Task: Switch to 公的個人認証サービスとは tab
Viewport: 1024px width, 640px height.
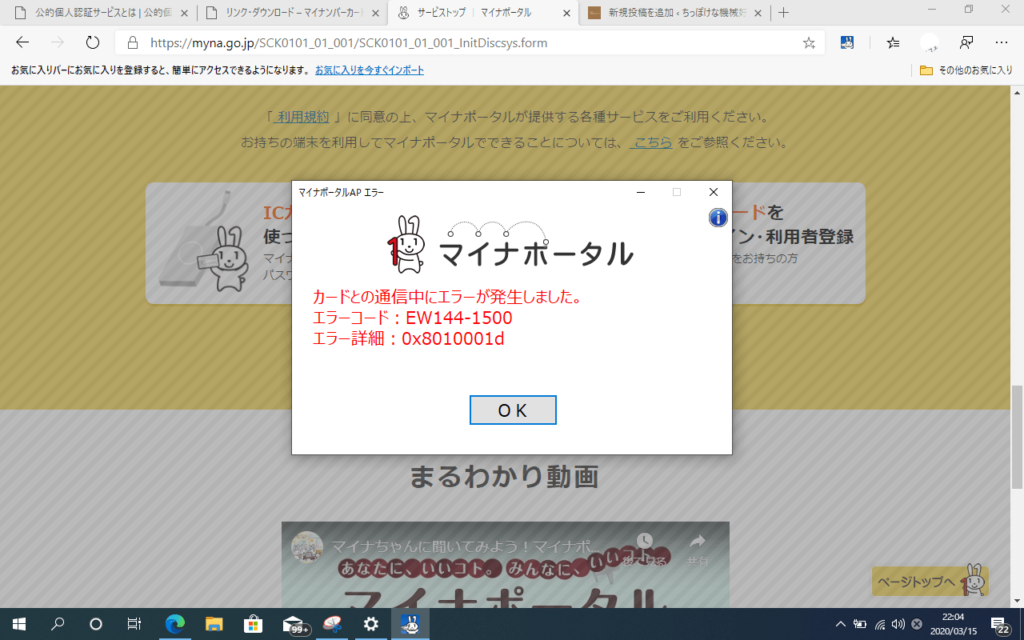Action: tap(98, 13)
